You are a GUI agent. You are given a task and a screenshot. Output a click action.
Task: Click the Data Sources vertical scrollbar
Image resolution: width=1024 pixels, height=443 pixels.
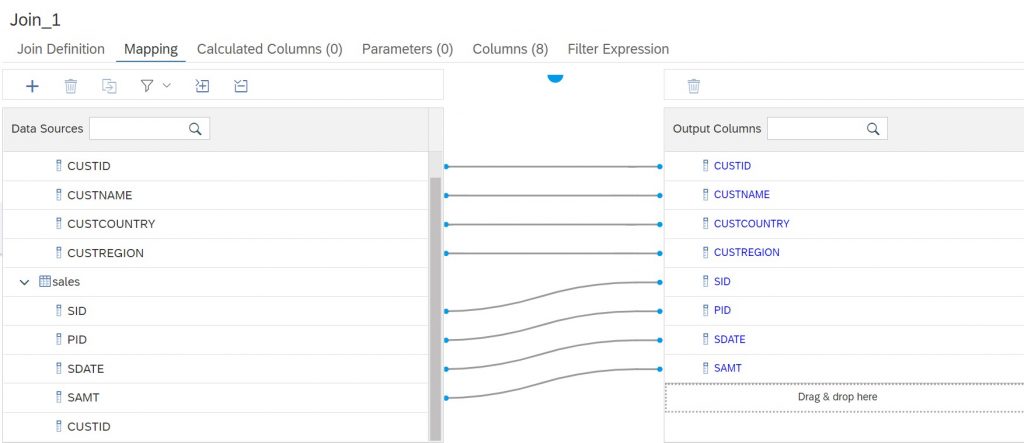click(434, 307)
